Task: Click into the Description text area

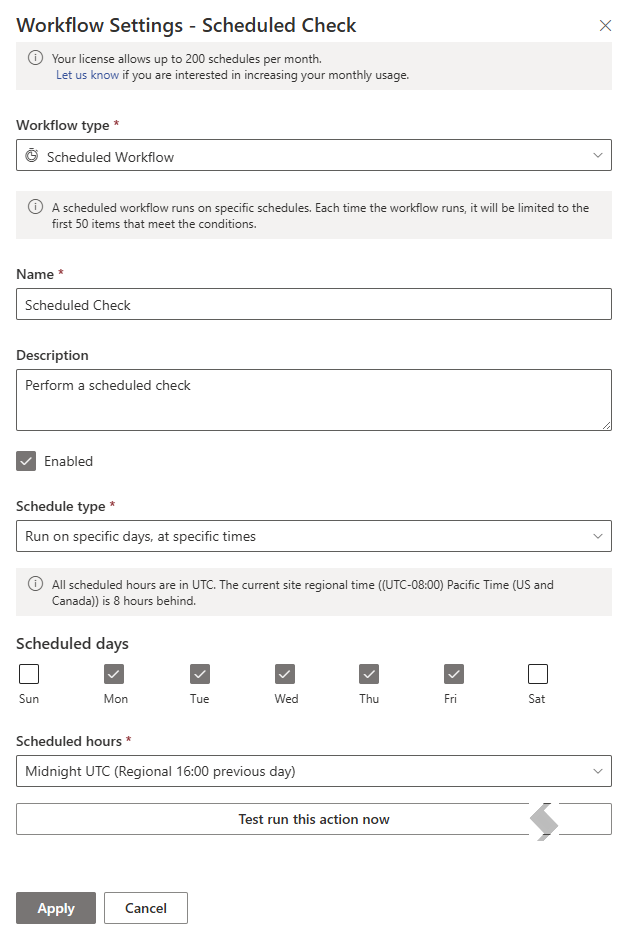Action: click(313, 400)
